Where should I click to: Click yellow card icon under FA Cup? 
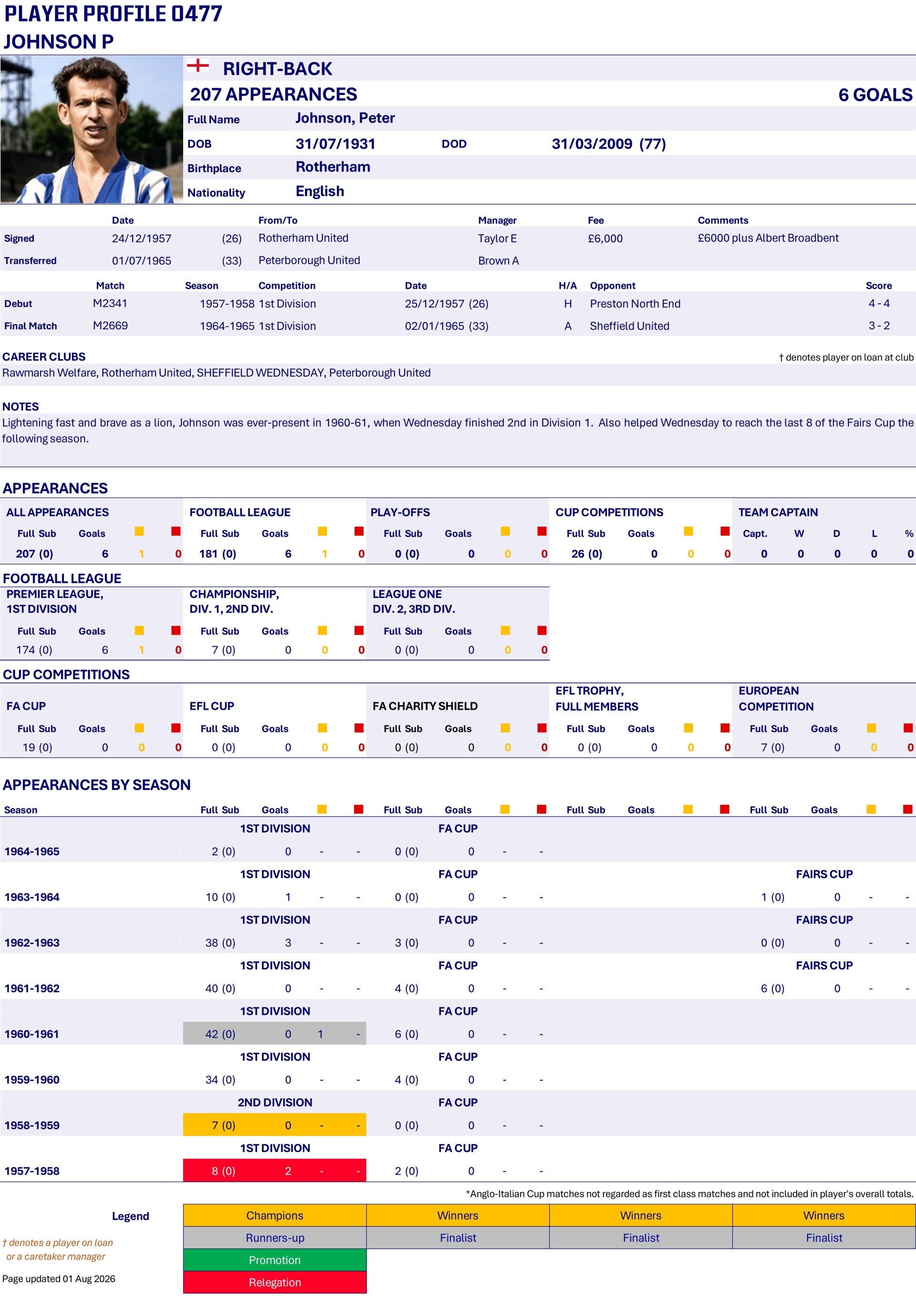139,728
